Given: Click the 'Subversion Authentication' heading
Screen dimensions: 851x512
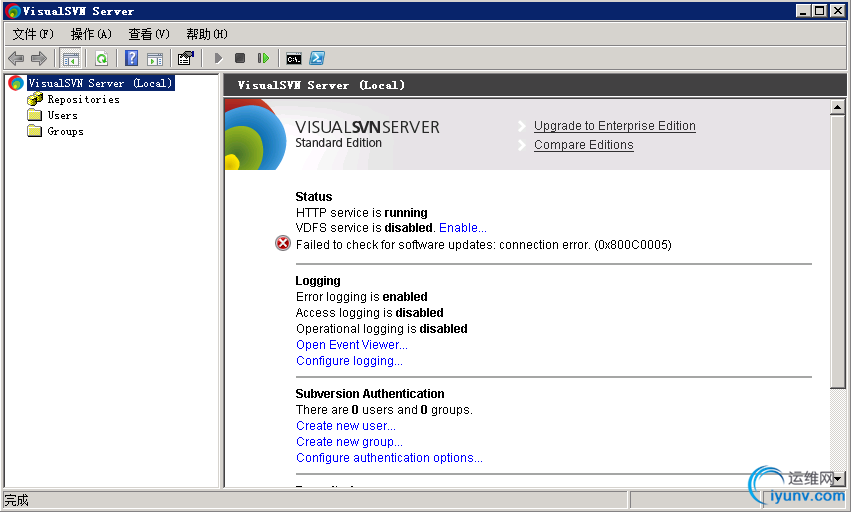Looking at the screenshot, I should coord(370,394).
